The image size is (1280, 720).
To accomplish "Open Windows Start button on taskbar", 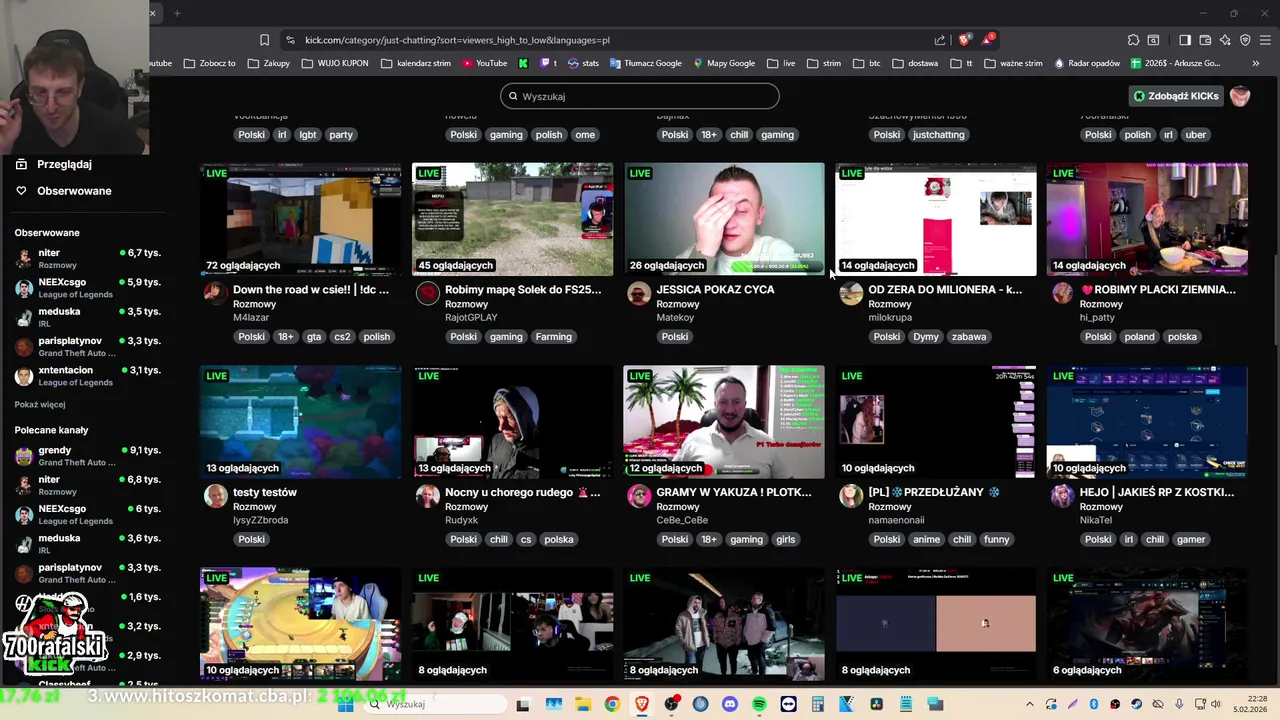I will 345,704.
